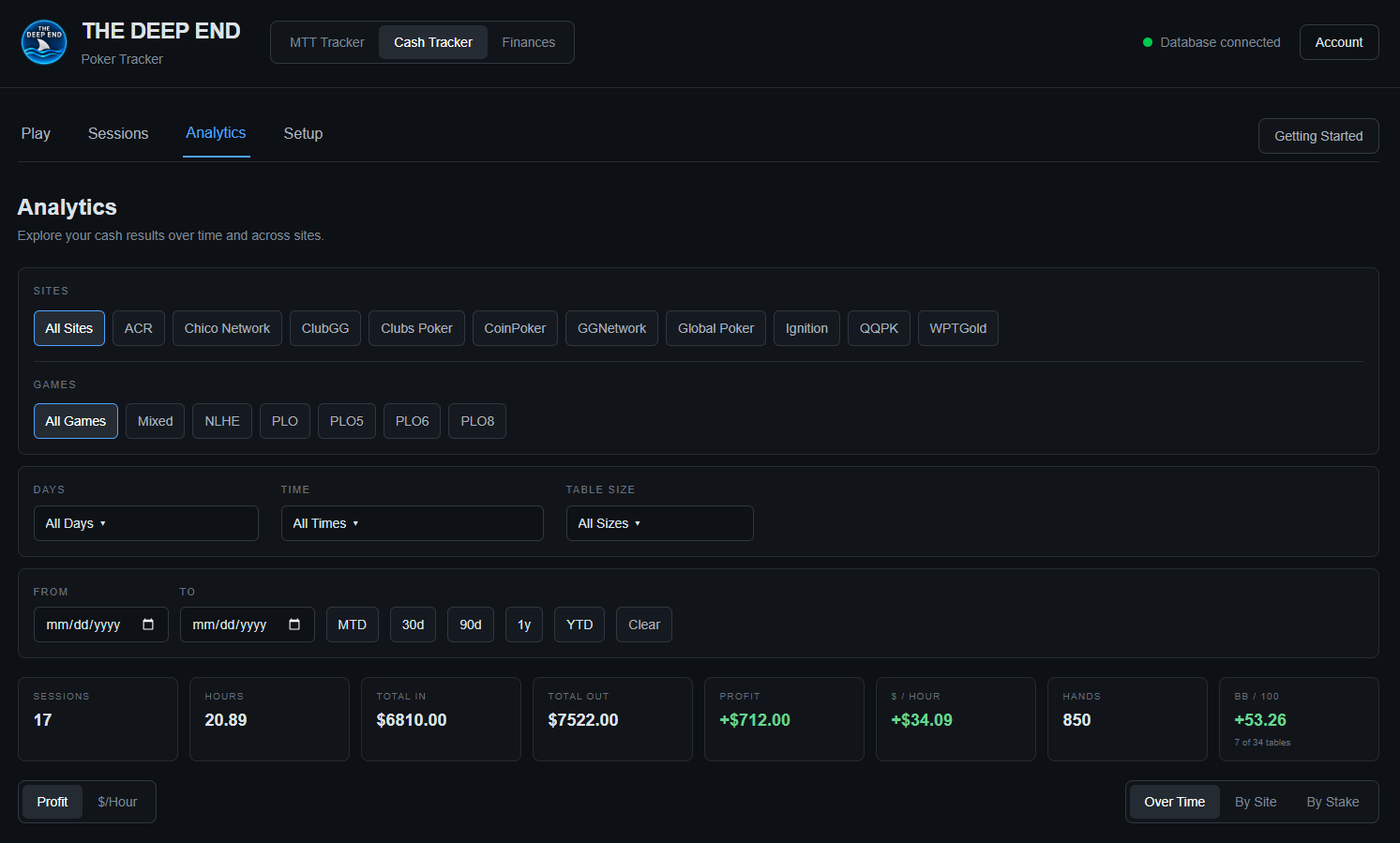
Task: Open the All Times dropdown
Action: pyautogui.click(x=413, y=523)
